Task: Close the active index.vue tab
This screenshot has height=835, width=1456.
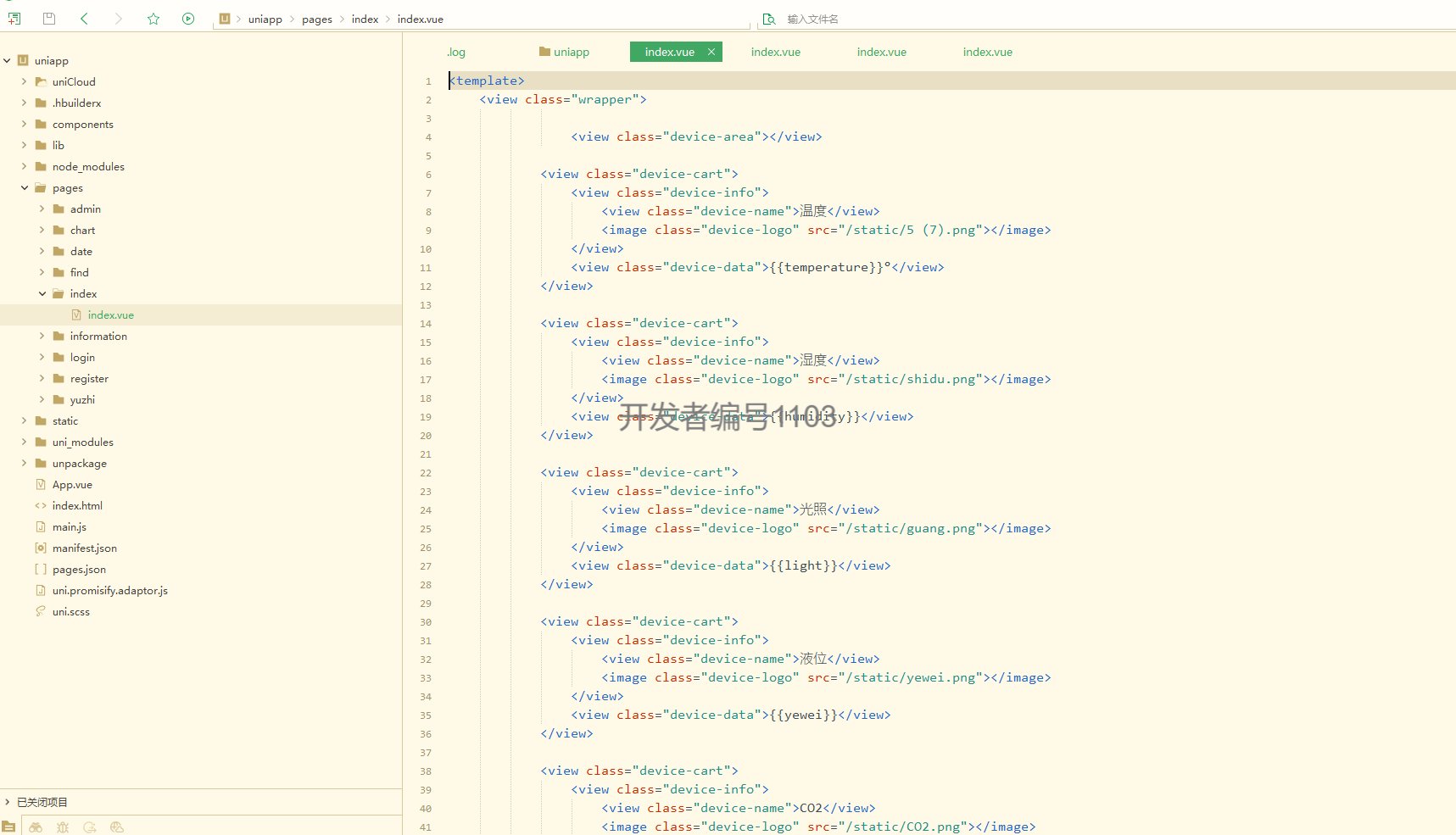Action: pyautogui.click(x=711, y=52)
